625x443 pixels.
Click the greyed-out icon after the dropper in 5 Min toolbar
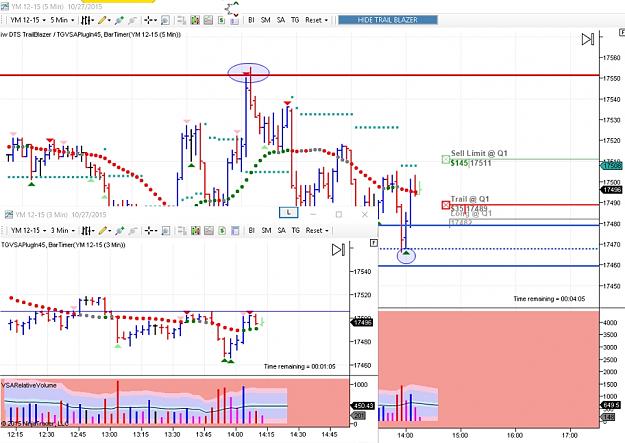pyautogui.click(x=132, y=20)
